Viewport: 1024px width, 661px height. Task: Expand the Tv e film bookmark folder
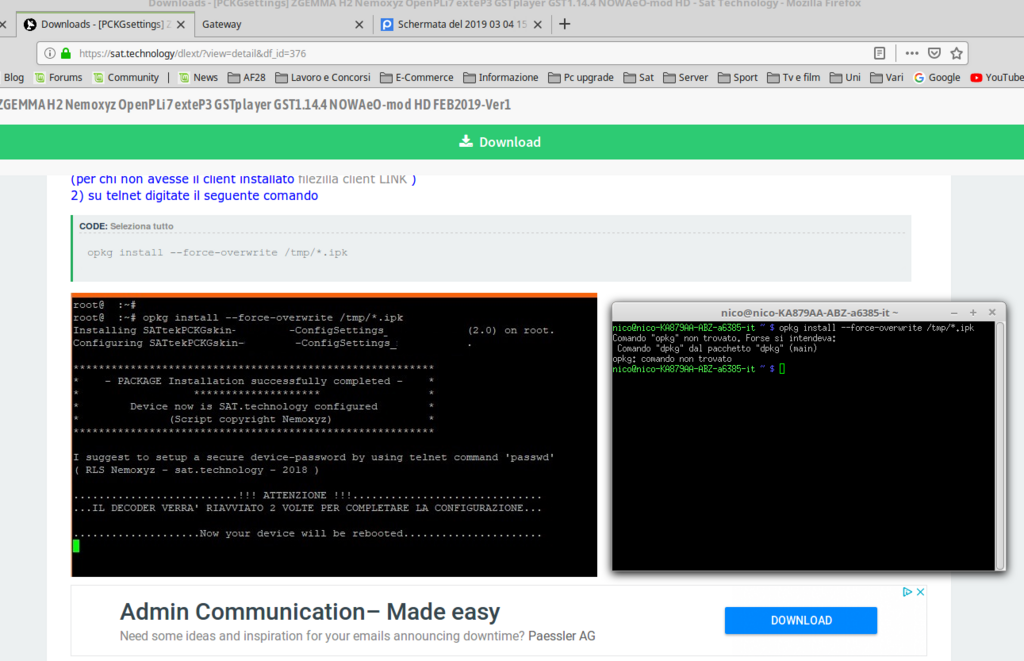793,78
